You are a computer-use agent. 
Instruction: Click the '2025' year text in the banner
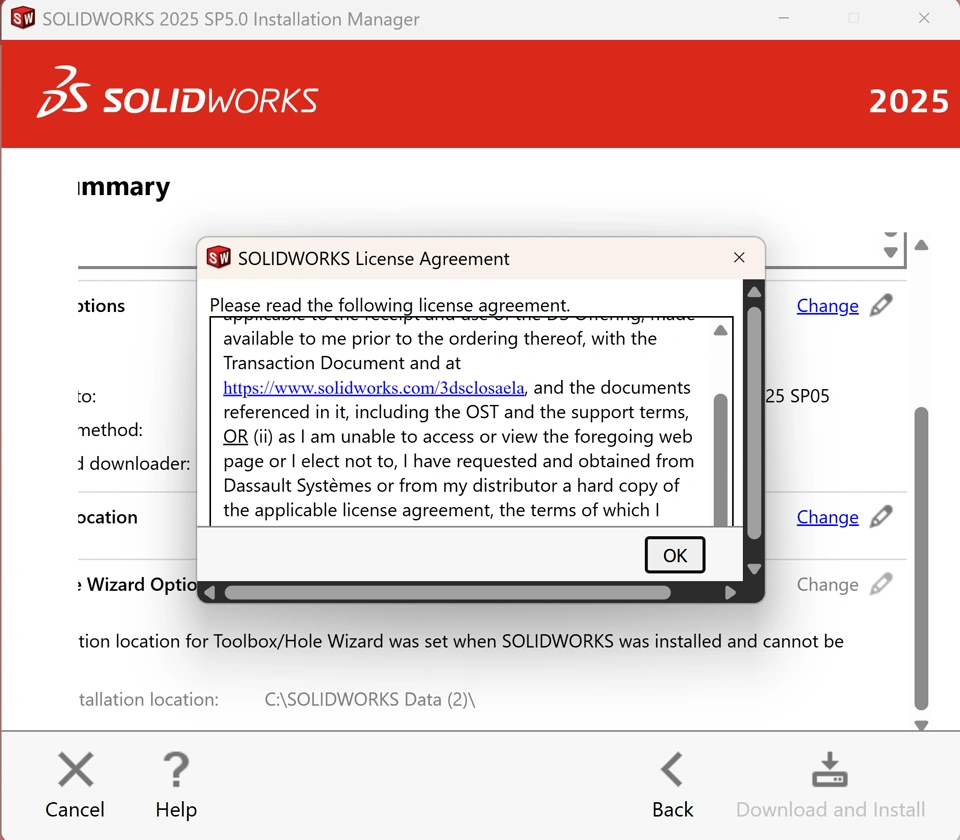pyautogui.click(x=909, y=102)
